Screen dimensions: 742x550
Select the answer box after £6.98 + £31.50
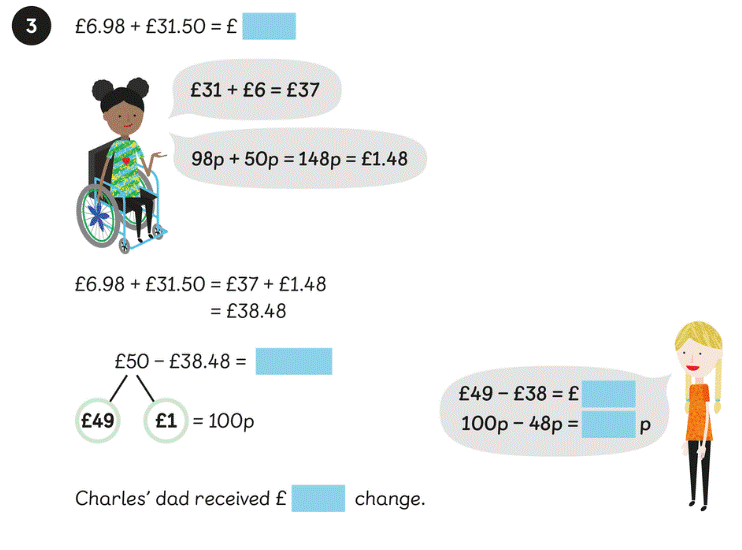pos(268,27)
